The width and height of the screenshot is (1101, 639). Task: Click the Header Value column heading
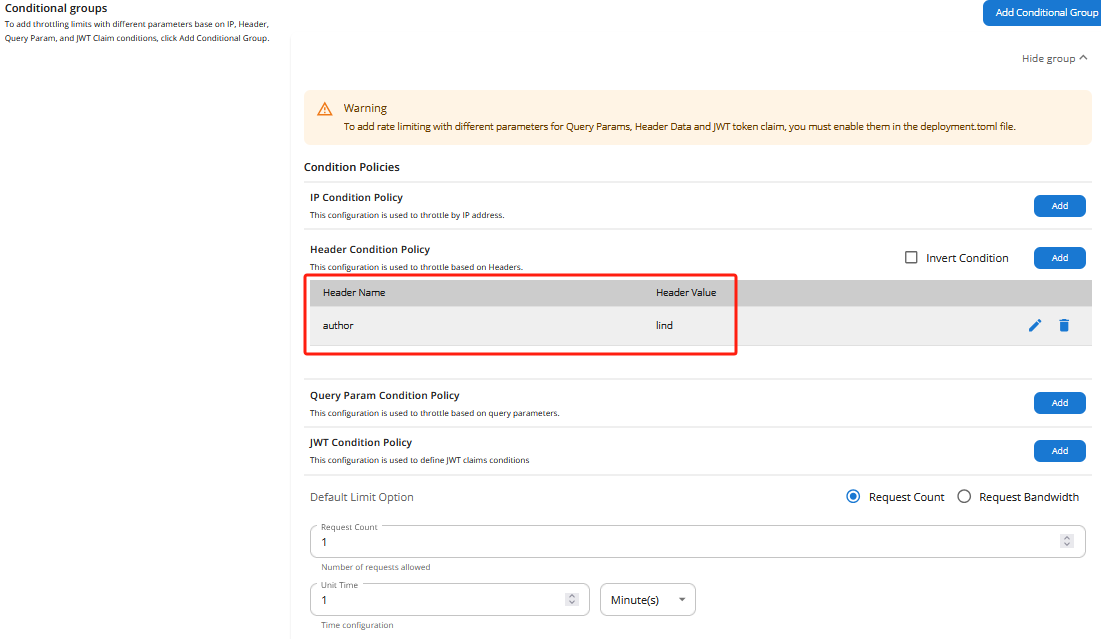tap(686, 293)
